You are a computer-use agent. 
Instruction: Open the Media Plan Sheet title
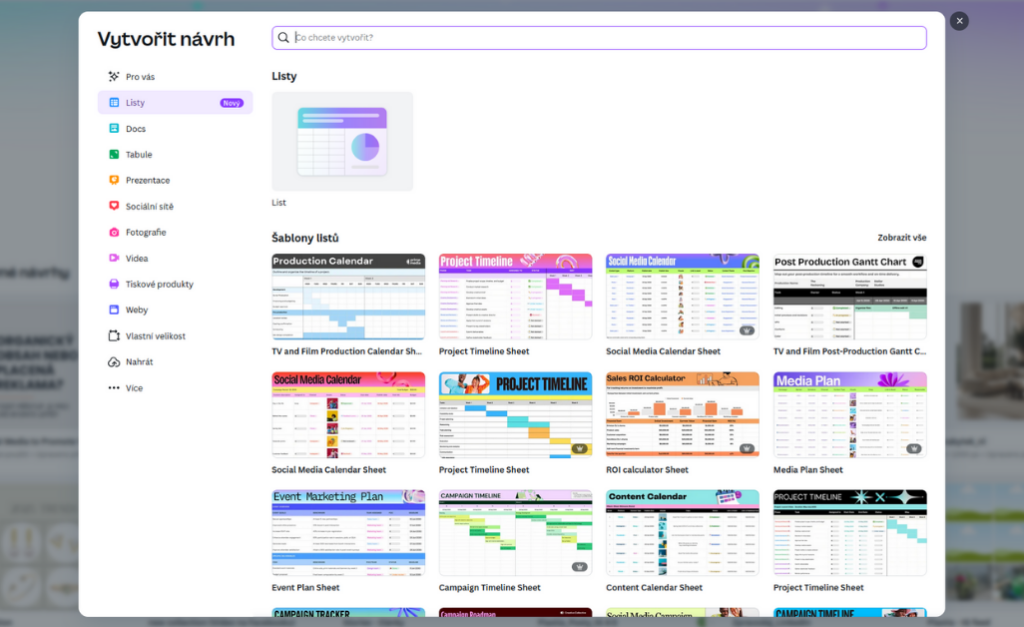pyautogui.click(x=808, y=470)
